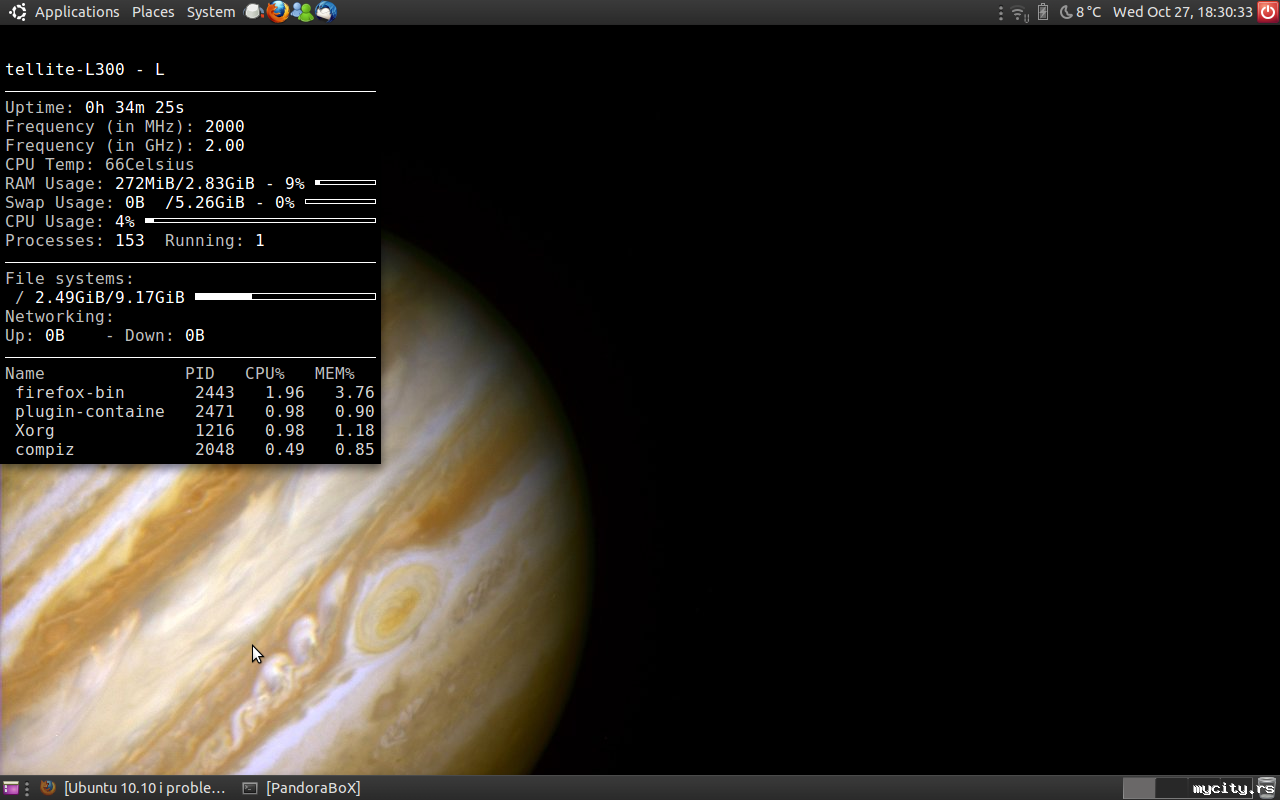Open the 8 °C weather applet
Image resolution: width=1280 pixels, height=800 pixels.
[x=1080, y=12]
